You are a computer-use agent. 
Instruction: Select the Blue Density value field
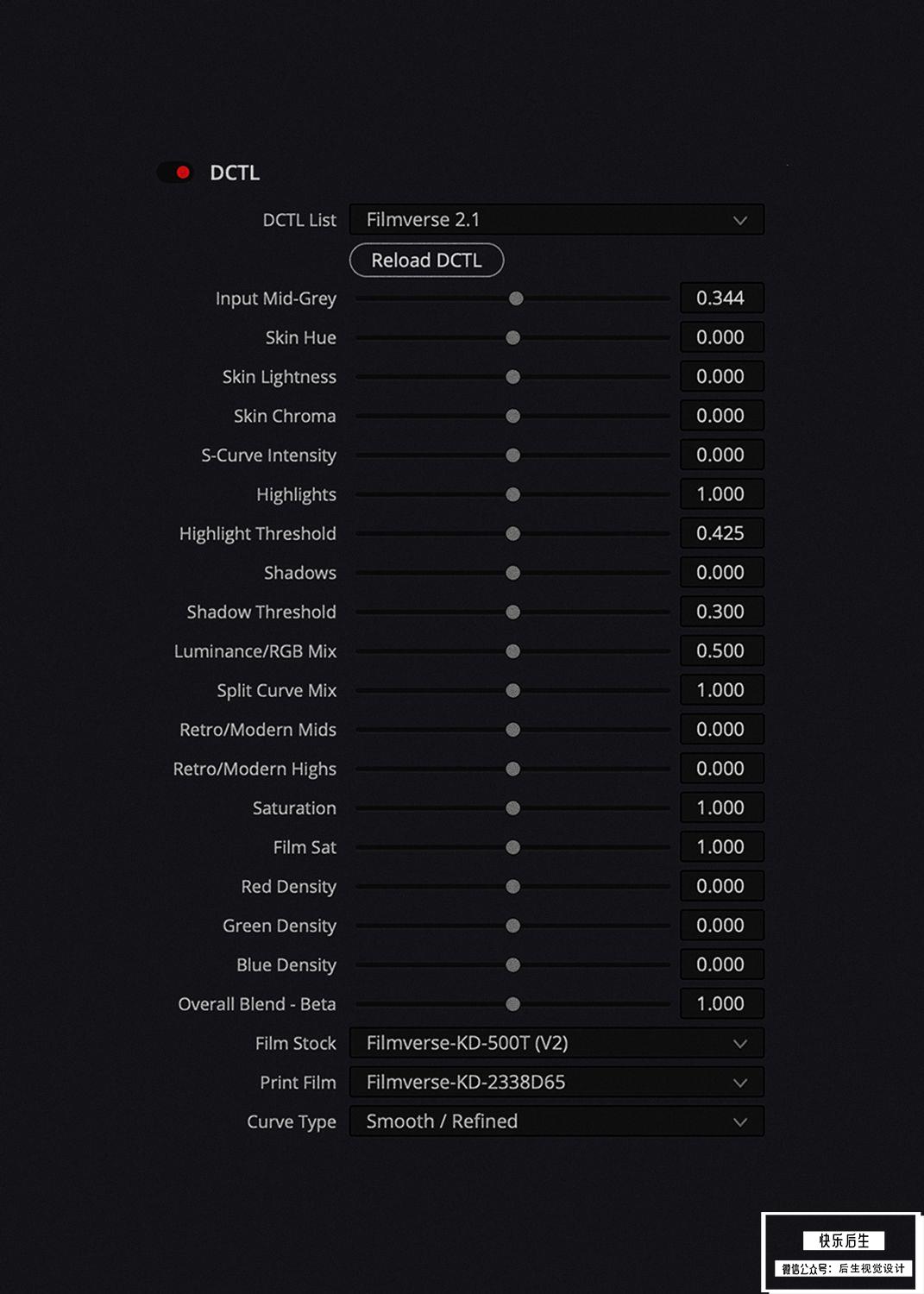pyautogui.click(x=721, y=964)
